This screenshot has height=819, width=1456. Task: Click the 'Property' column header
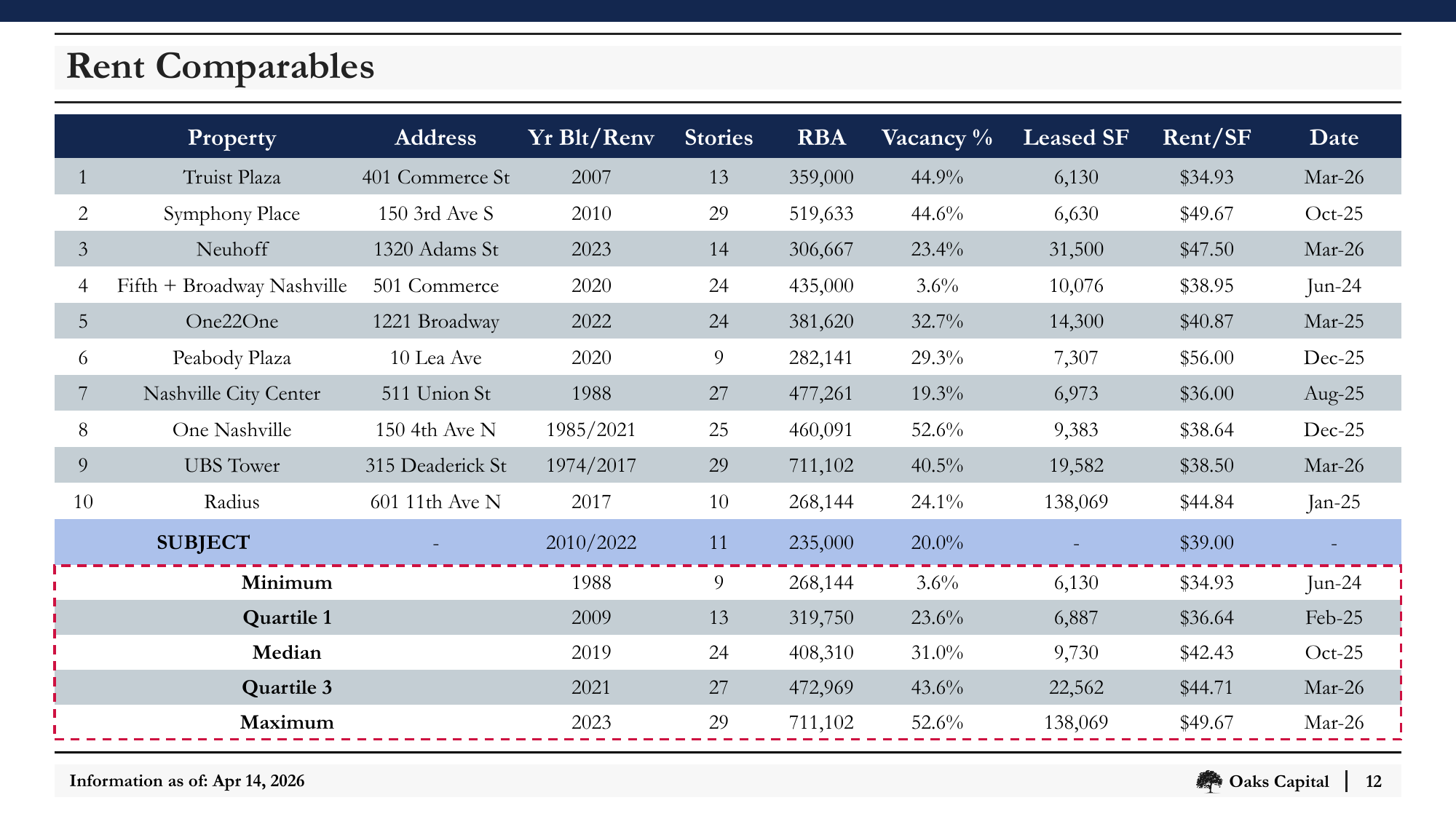232,138
